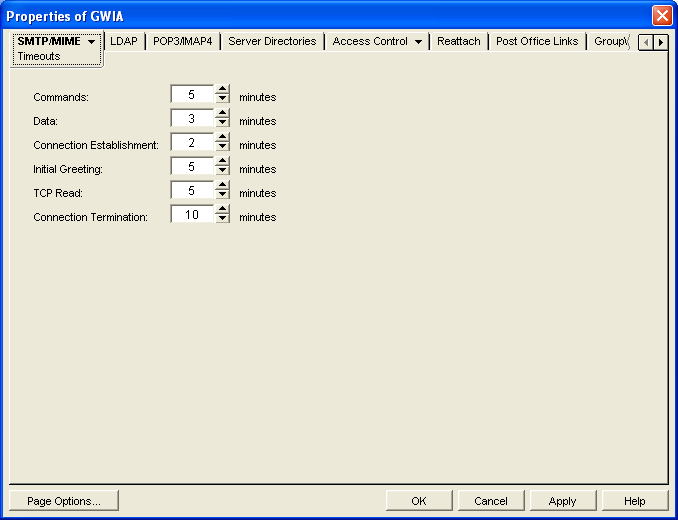Increase Connection Establishment timeout
Image resolution: width=678 pixels, height=520 pixels.
222,137
